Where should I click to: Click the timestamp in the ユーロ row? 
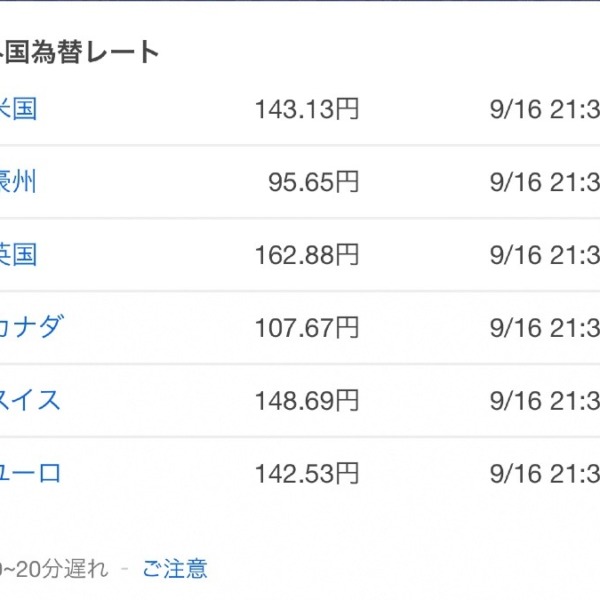coord(545,474)
